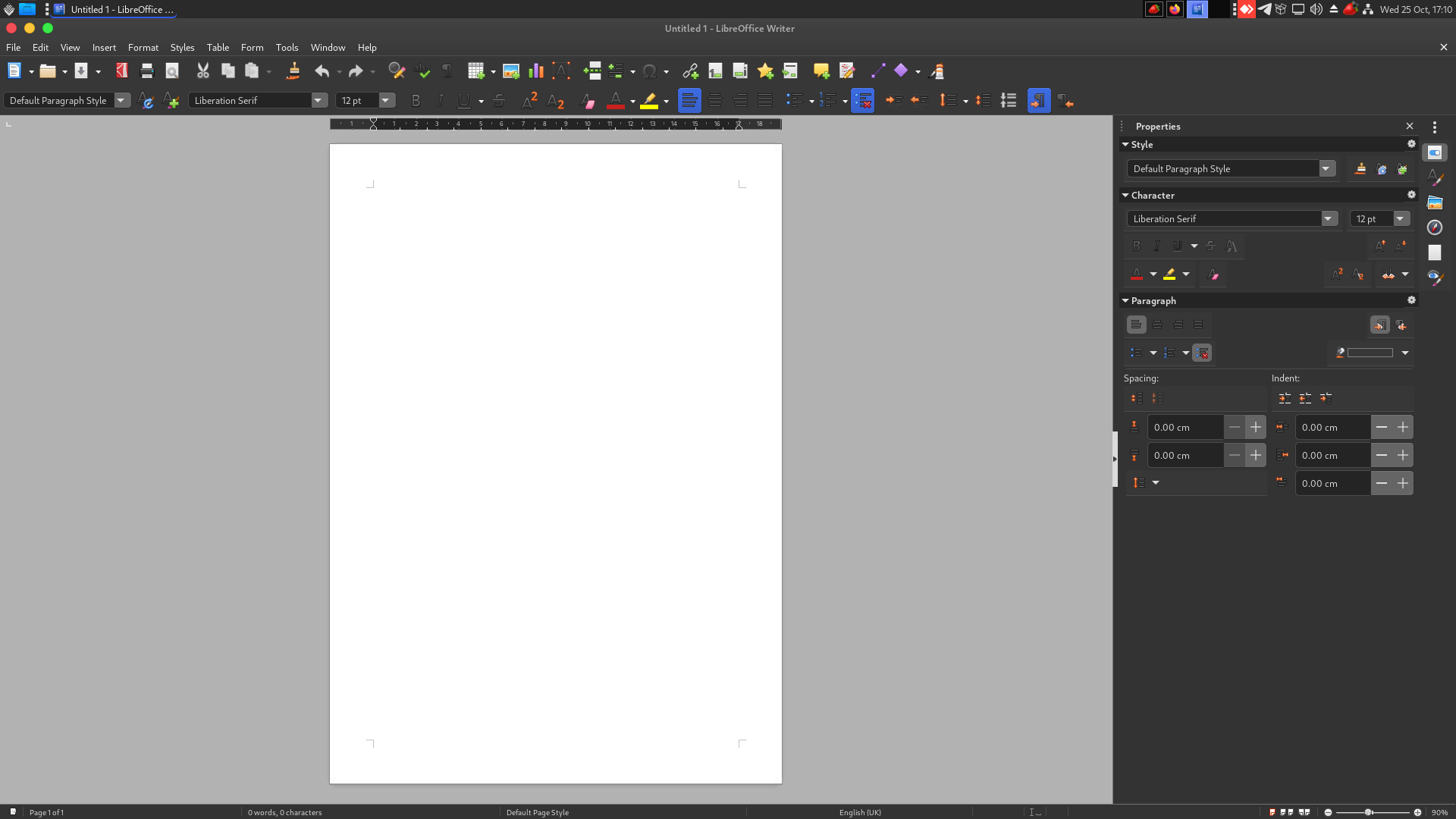Open Font Name dropdown in toolbar

click(x=318, y=100)
